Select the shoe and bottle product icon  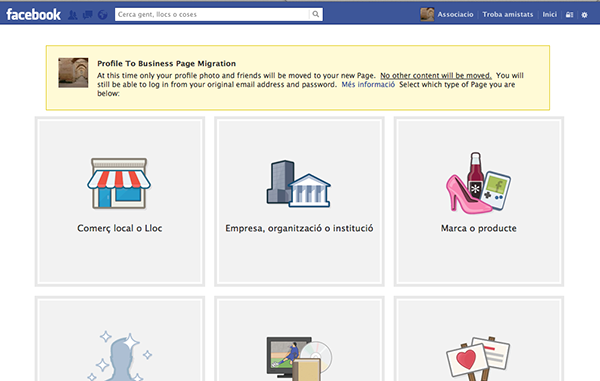pos(478,183)
